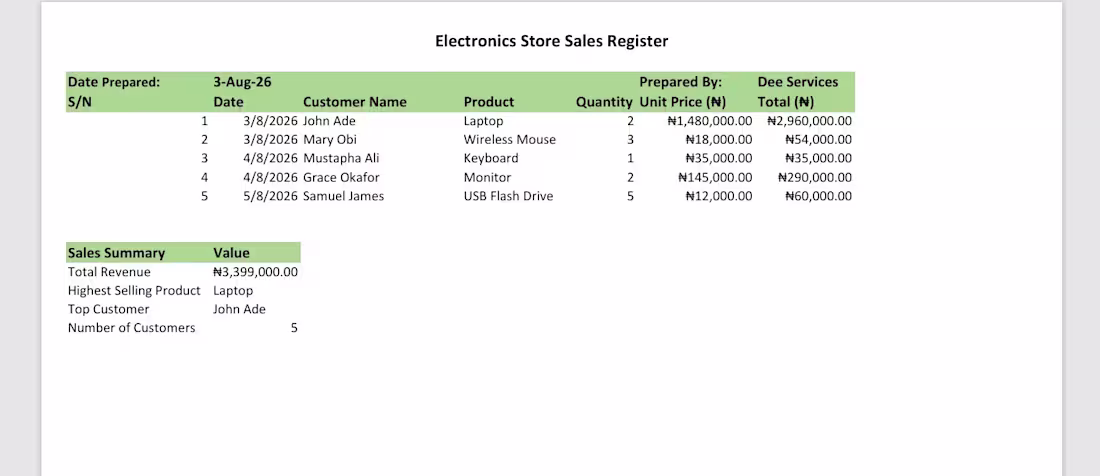Select the Prepared By label
Screen dimensions: 1100x476
pyautogui.click(x=680, y=82)
